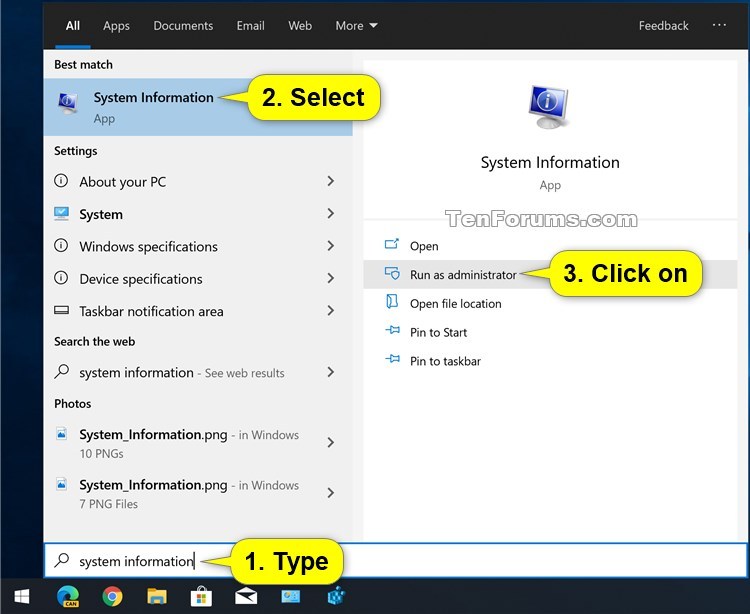Click in the search text field
This screenshot has width=750, height=614.
pyautogui.click(x=396, y=560)
